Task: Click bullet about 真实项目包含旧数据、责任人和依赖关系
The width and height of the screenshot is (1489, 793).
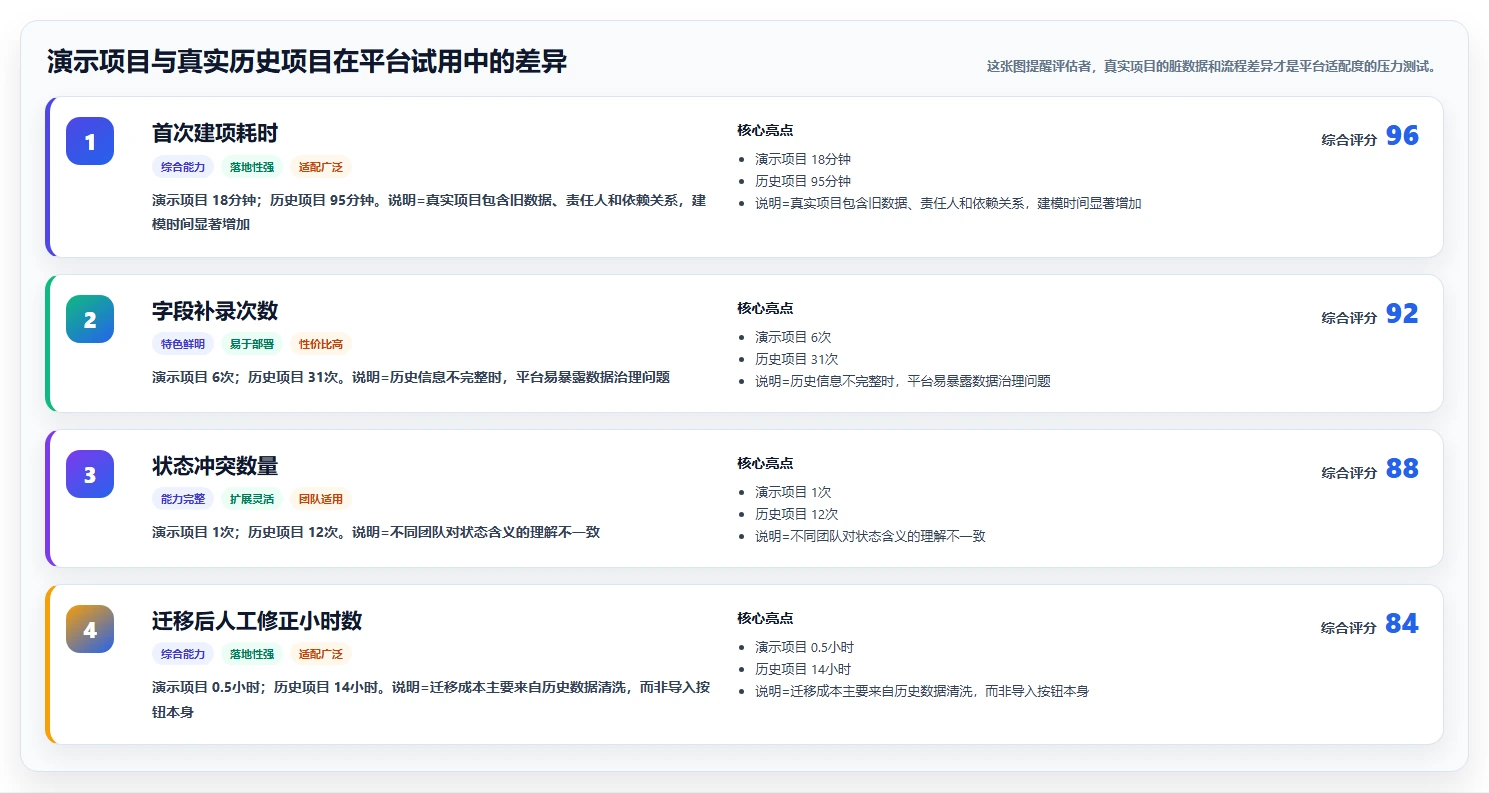Action: point(948,203)
